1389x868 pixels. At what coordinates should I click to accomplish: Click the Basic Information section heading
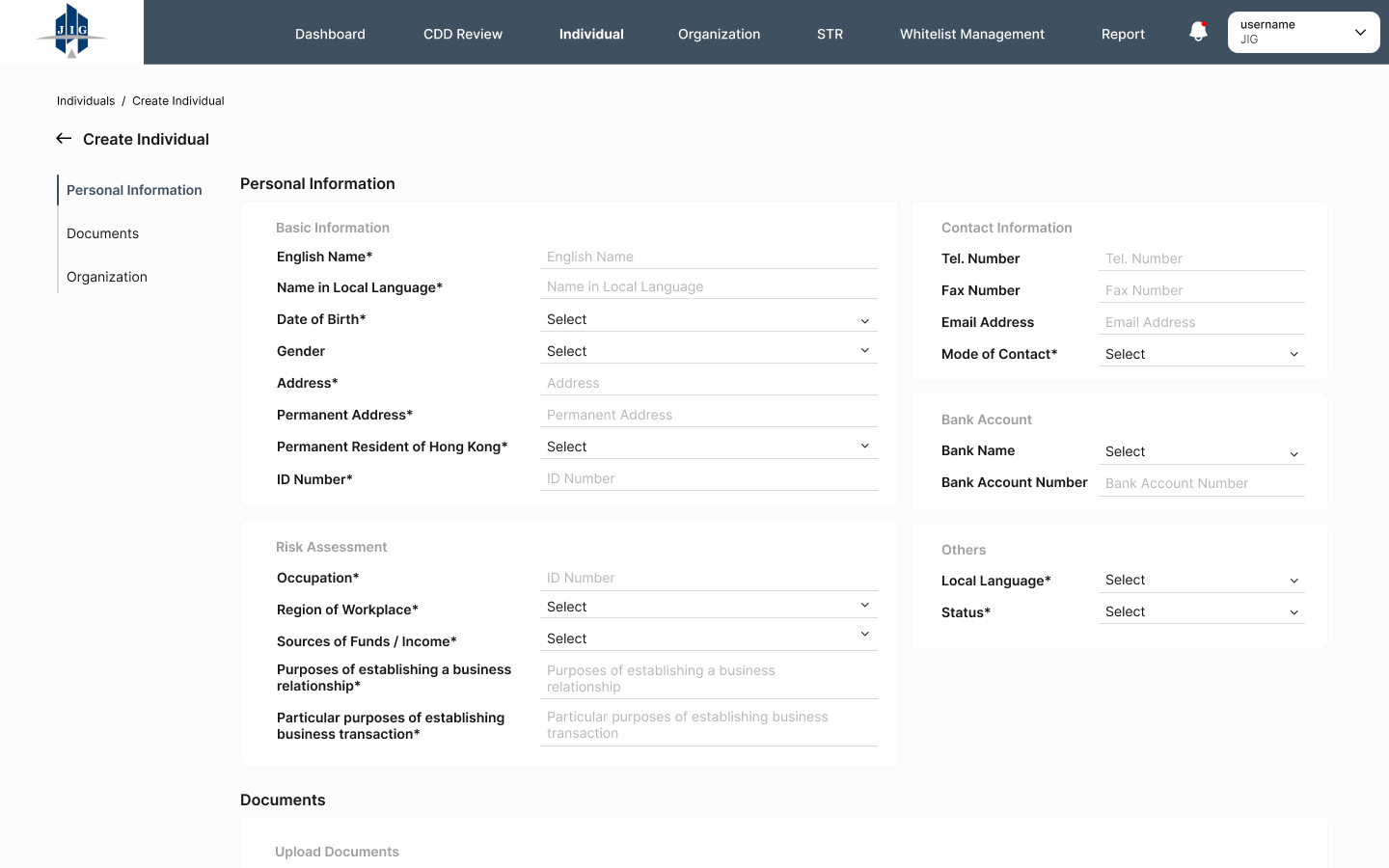coord(333,228)
